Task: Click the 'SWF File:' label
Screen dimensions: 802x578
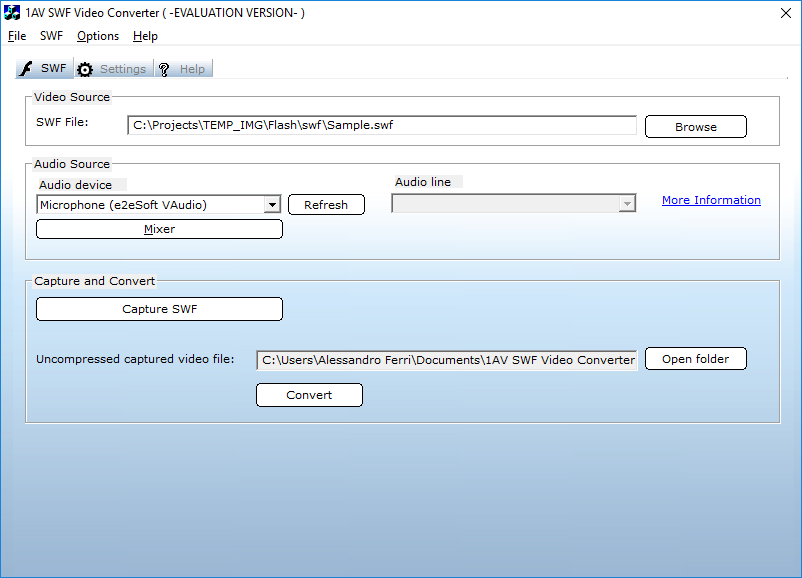Action: click(x=62, y=122)
